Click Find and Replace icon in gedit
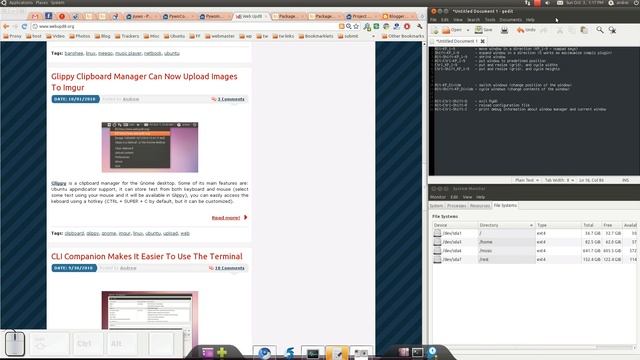The height and width of the screenshot is (360, 640). [x=612, y=30]
